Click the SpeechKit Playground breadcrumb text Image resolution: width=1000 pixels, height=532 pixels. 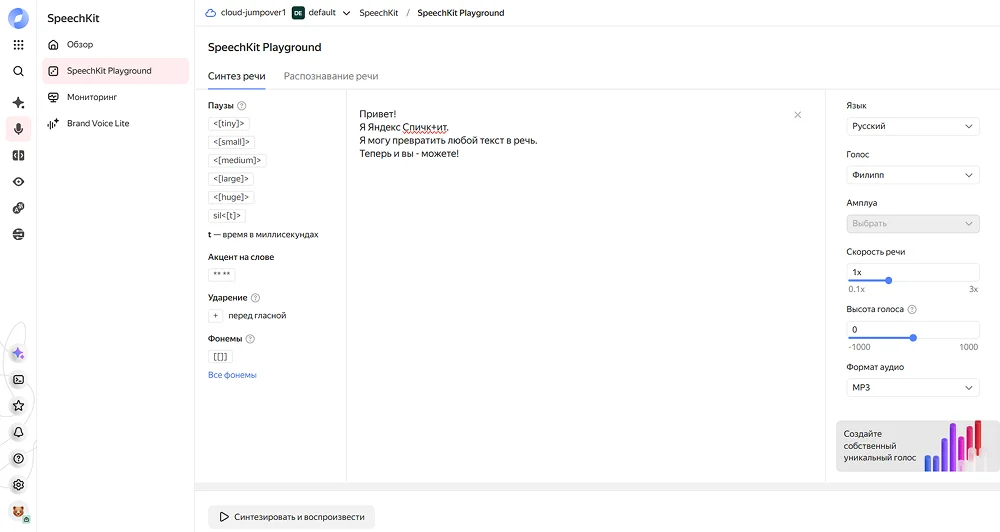tap(460, 13)
